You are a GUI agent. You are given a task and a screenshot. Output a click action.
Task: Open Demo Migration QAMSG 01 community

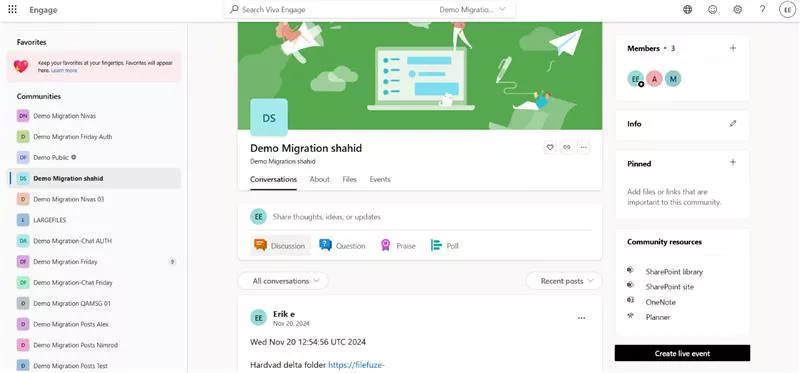94,304
